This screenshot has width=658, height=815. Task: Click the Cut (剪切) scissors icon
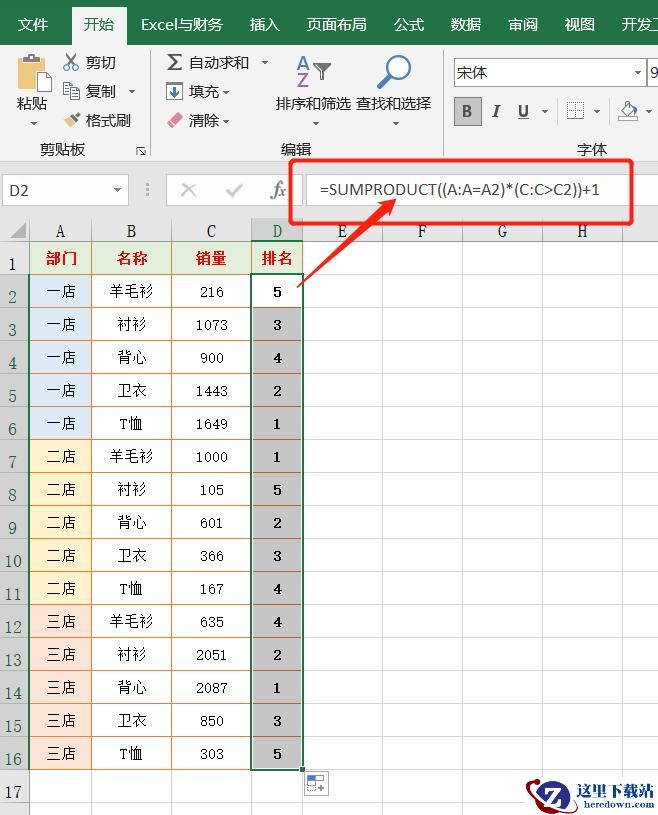tap(71, 62)
